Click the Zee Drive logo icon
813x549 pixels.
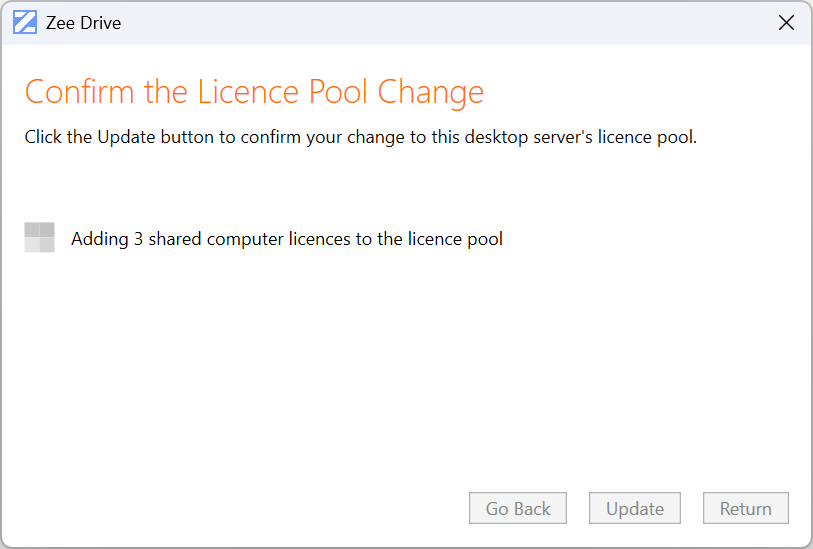coord(25,23)
